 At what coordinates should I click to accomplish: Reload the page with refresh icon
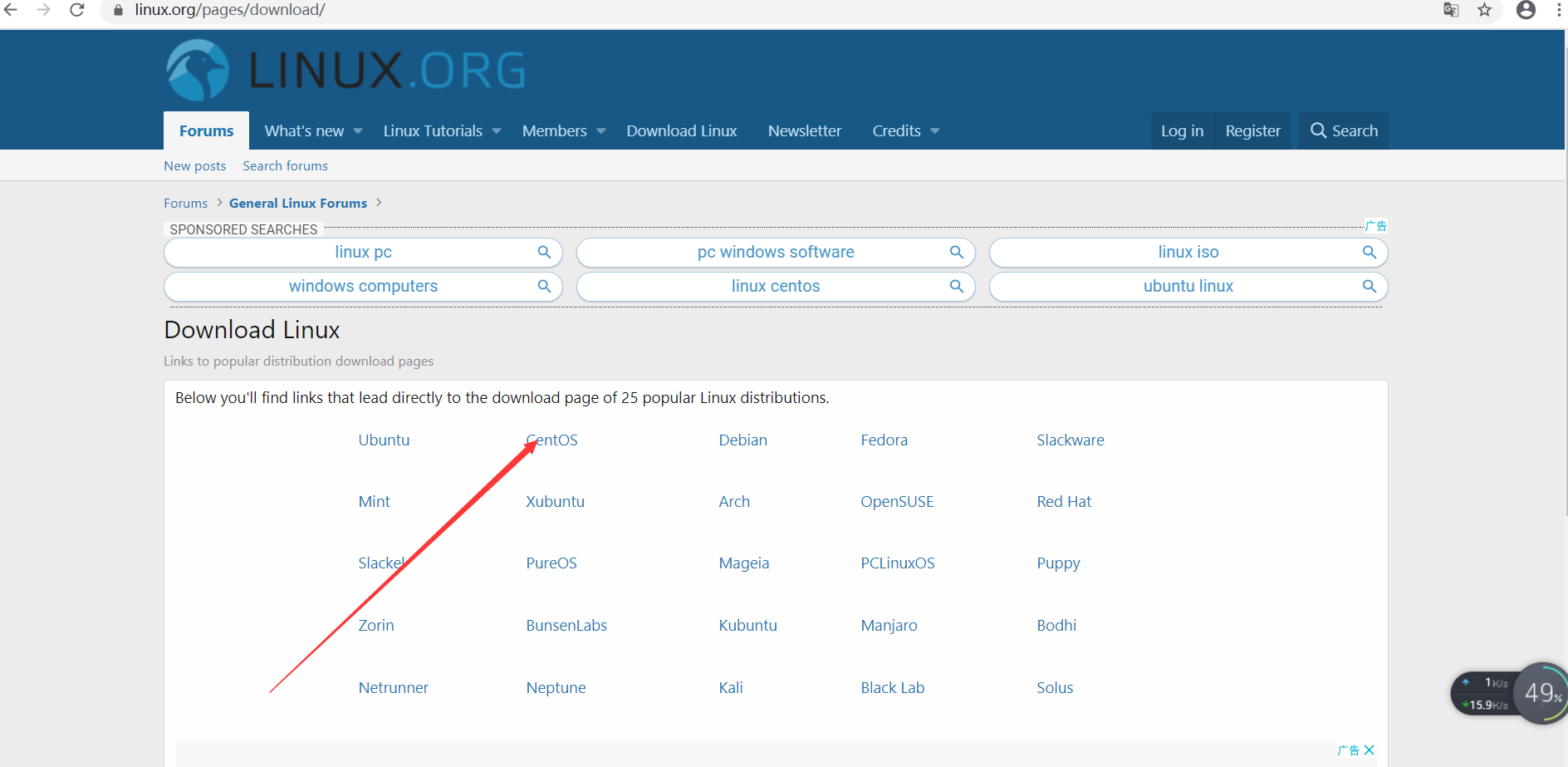tap(77, 10)
